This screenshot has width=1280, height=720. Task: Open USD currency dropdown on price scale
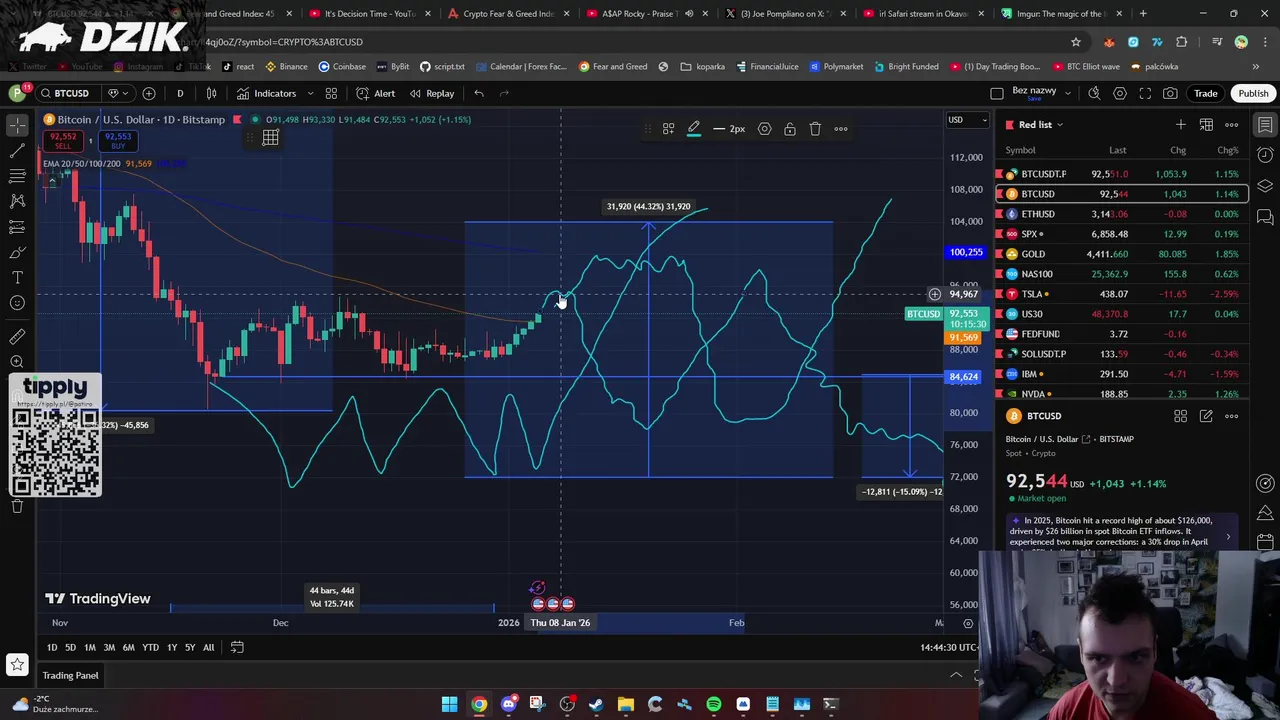pyautogui.click(x=968, y=120)
